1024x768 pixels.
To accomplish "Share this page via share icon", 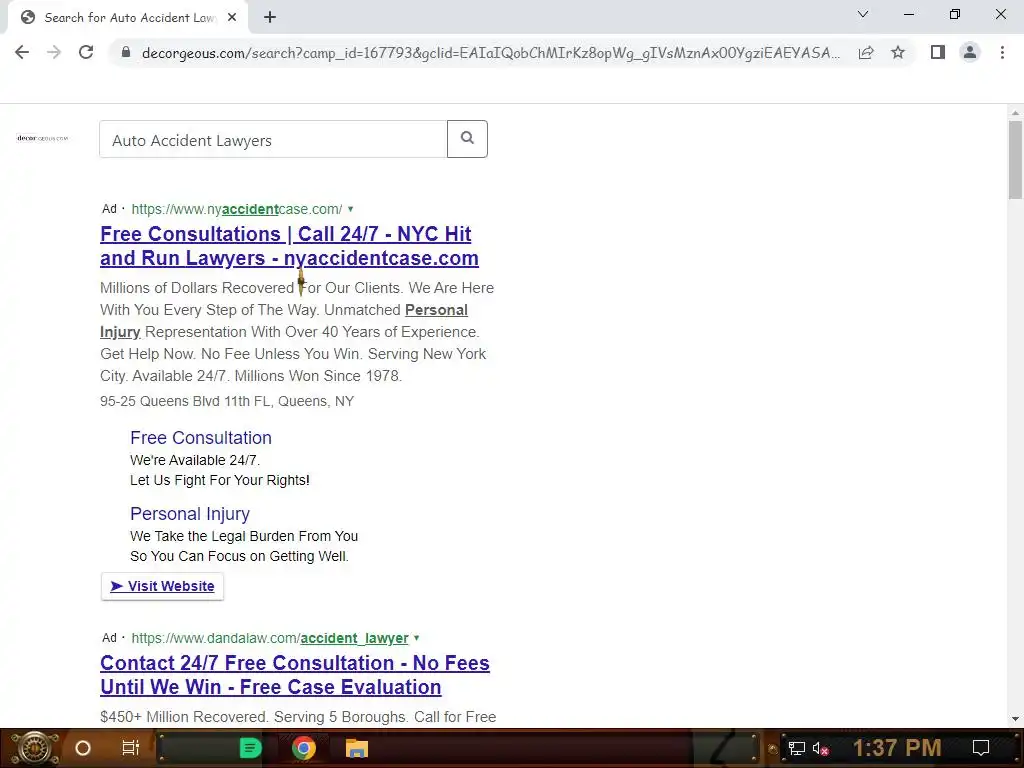I will (x=866, y=52).
